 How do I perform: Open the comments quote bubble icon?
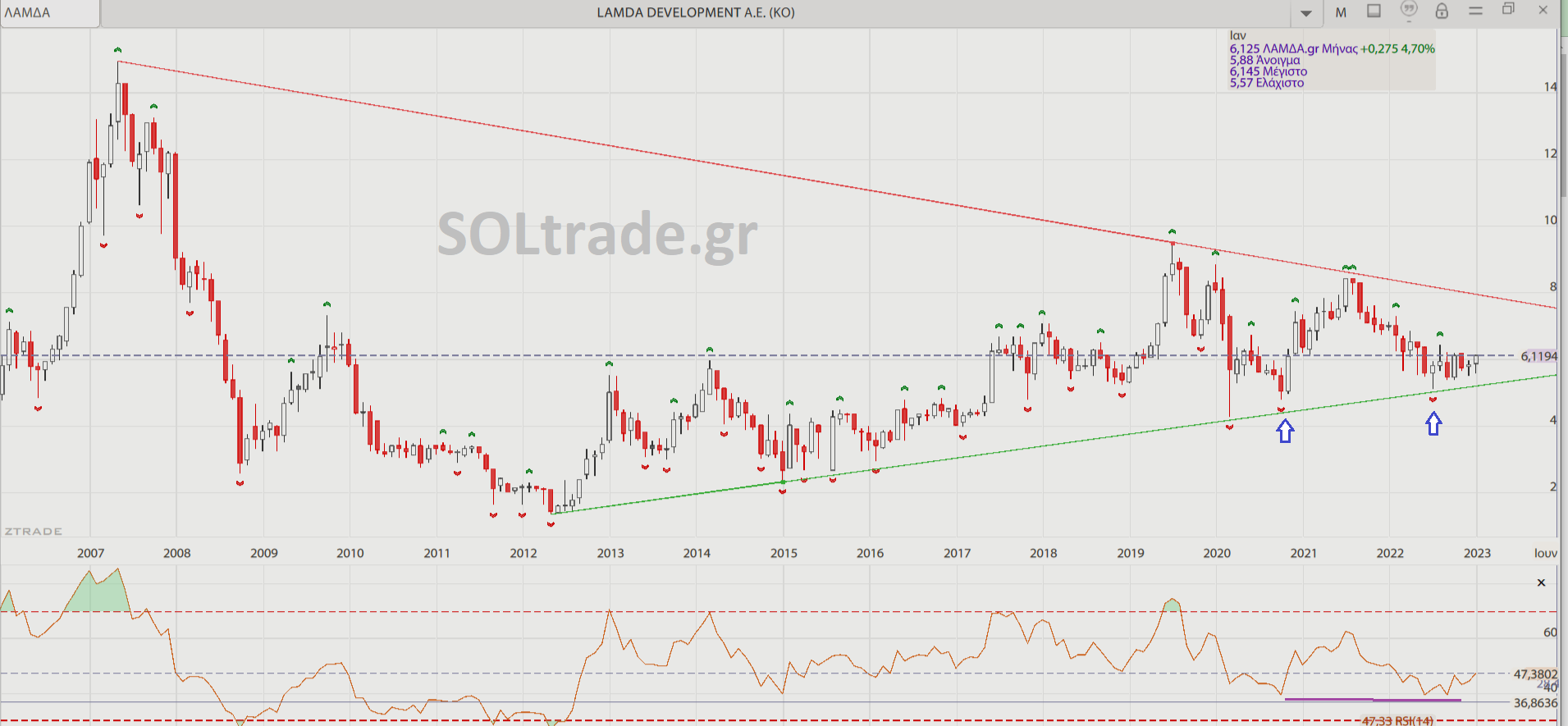coord(1409,10)
